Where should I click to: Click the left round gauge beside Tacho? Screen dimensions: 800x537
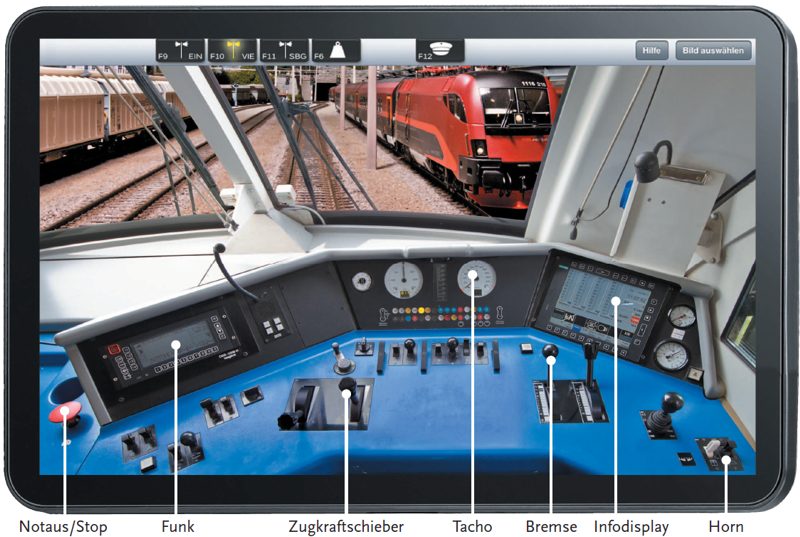point(403,280)
